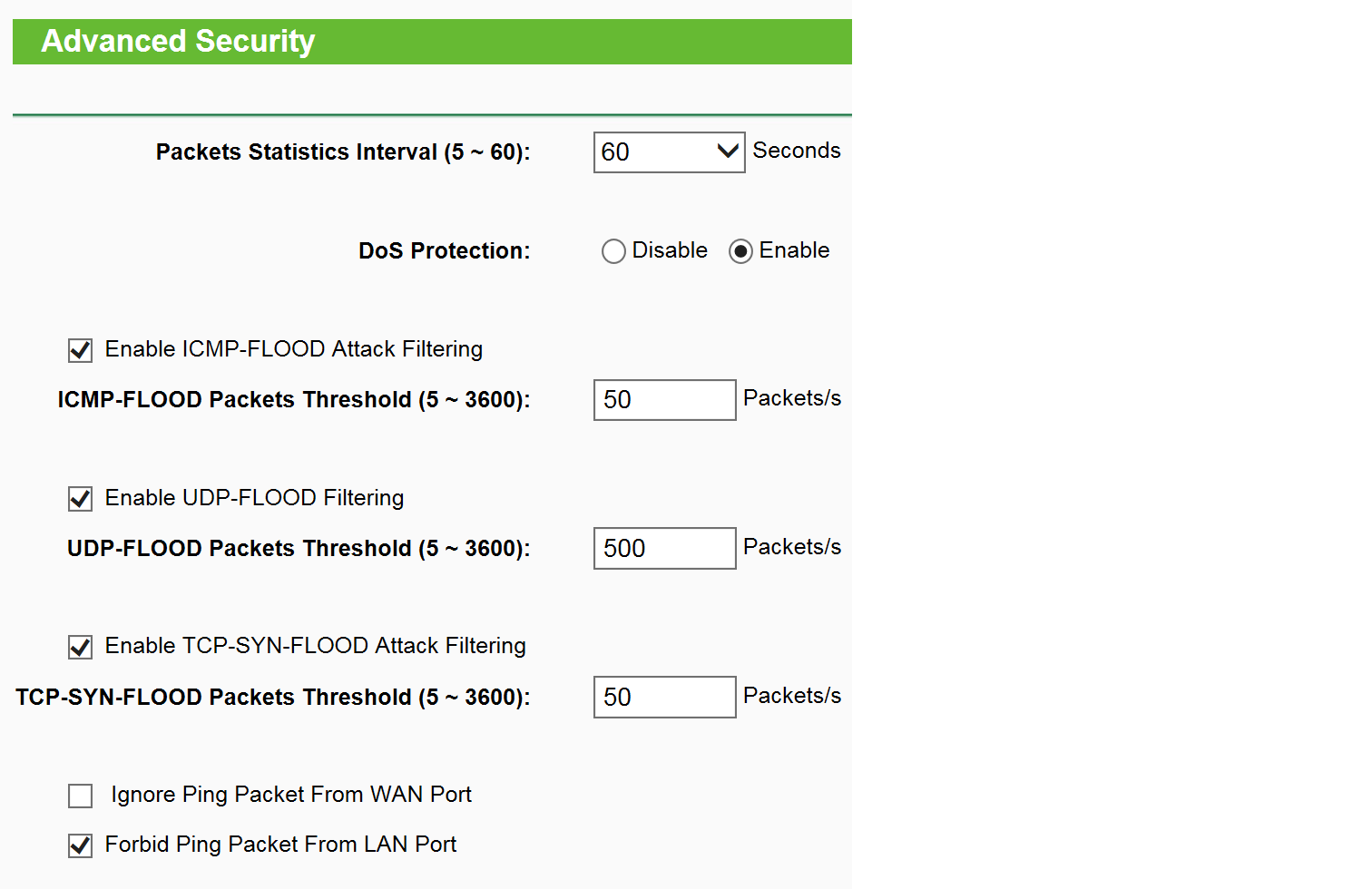Click the TCP-SYN-FLOOD Packets Threshold label
The height and width of the screenshot is (889, 1372).
273,698
